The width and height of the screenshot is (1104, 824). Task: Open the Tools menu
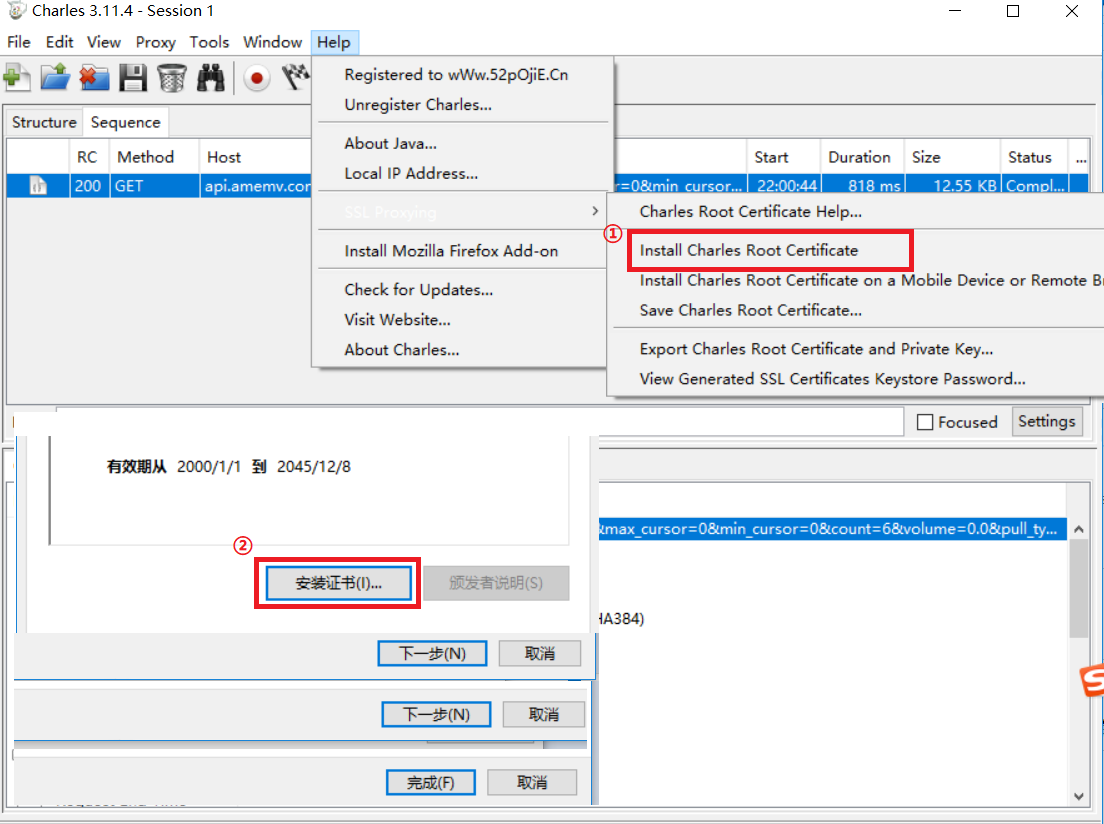pos(209,42)
